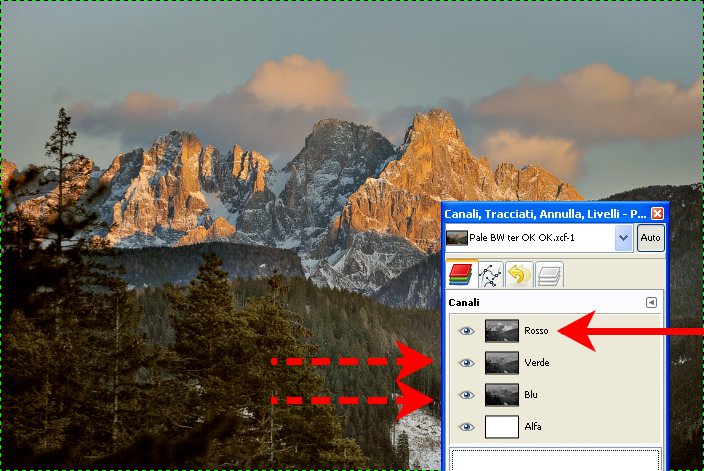This screenshot has width=704, height=471.
Task: Click the Canali panel heading
Action: 464,303
